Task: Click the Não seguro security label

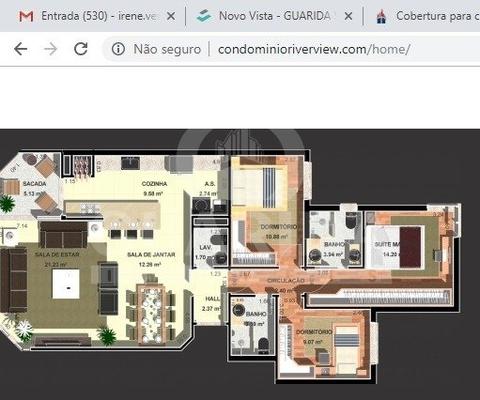Action: pyautogui.click(x=167, y=49)
